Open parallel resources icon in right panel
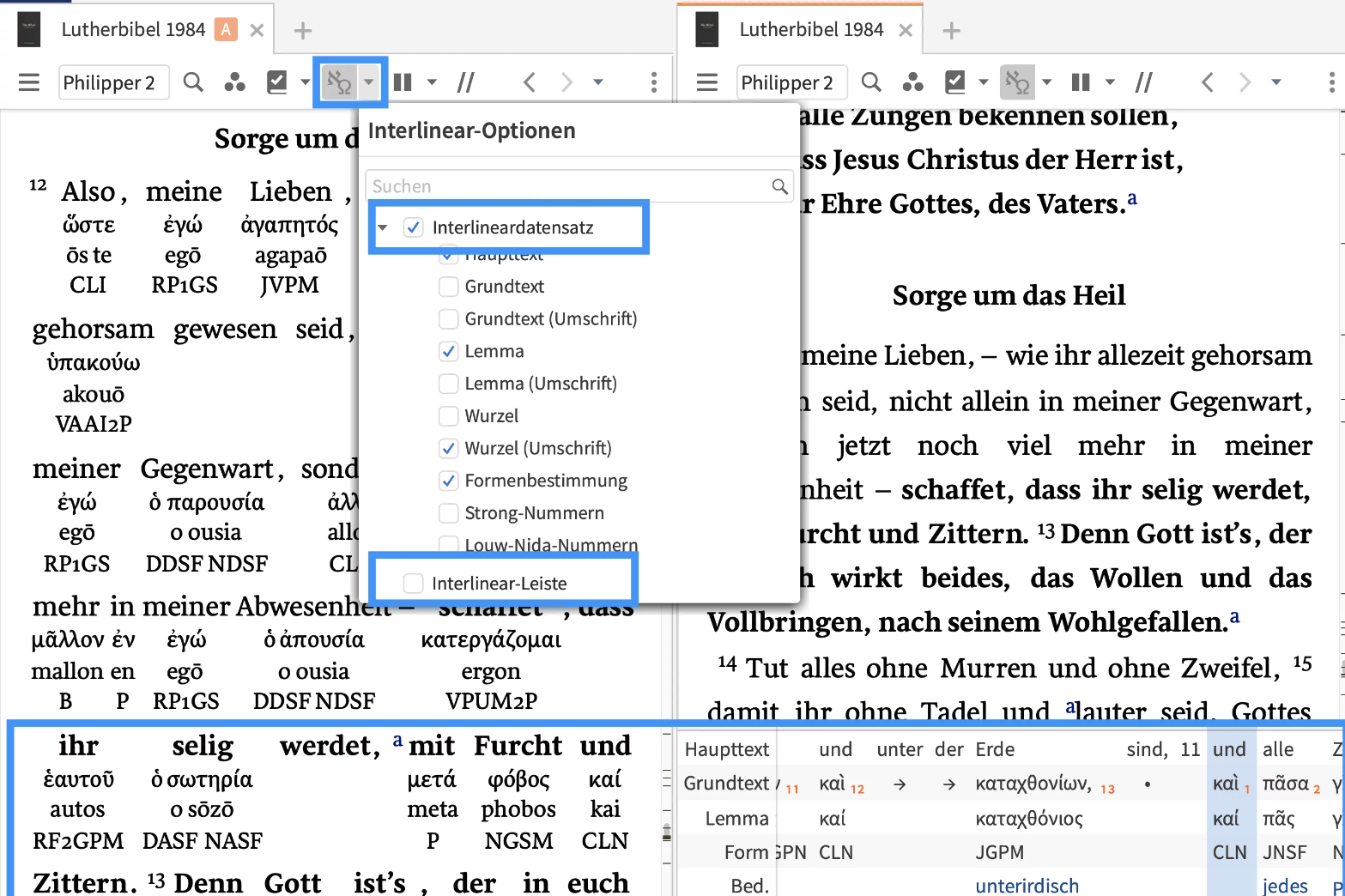Screen dimensions: 1345x896 [913, 82]
